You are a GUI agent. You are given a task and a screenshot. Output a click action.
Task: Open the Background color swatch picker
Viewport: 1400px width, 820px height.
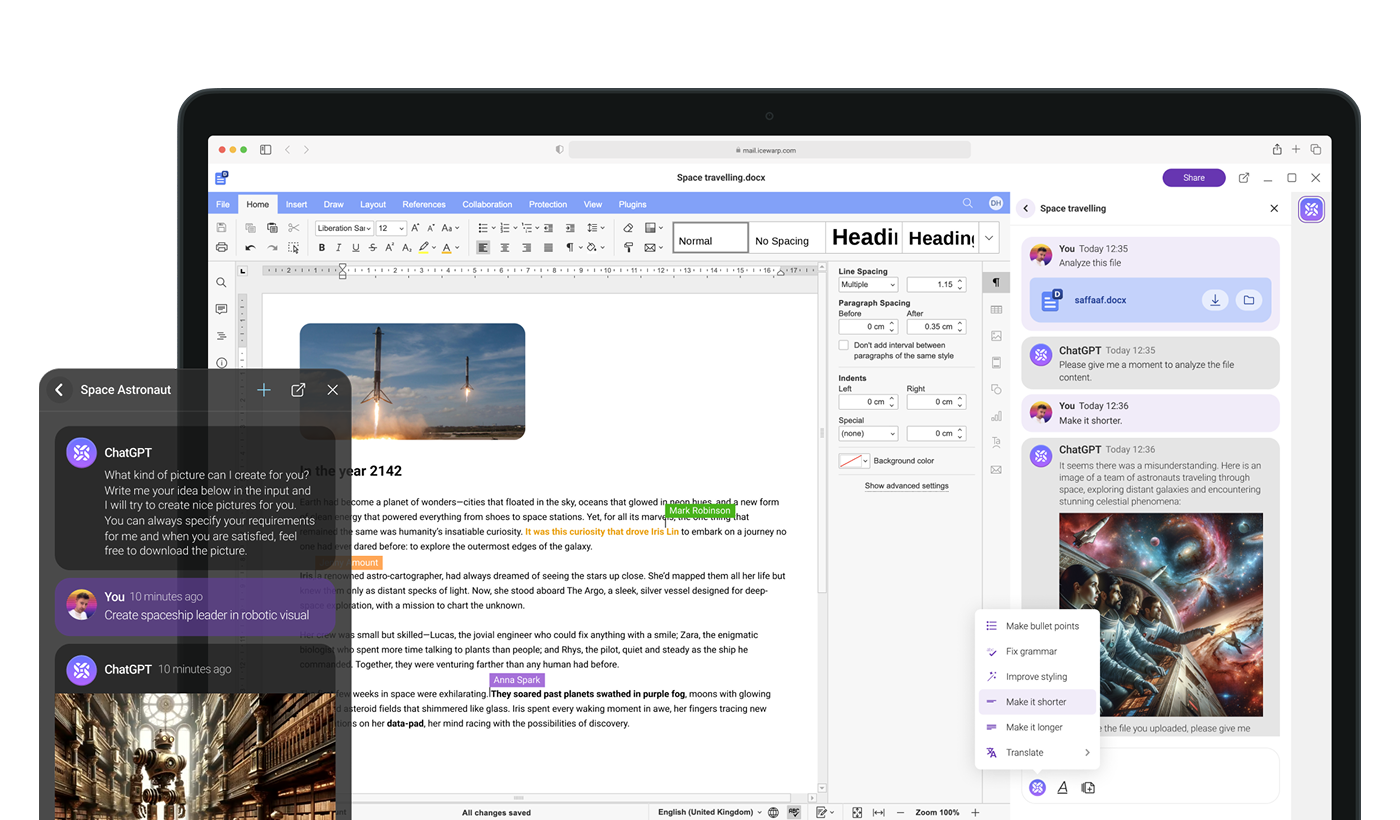[853, 461]
